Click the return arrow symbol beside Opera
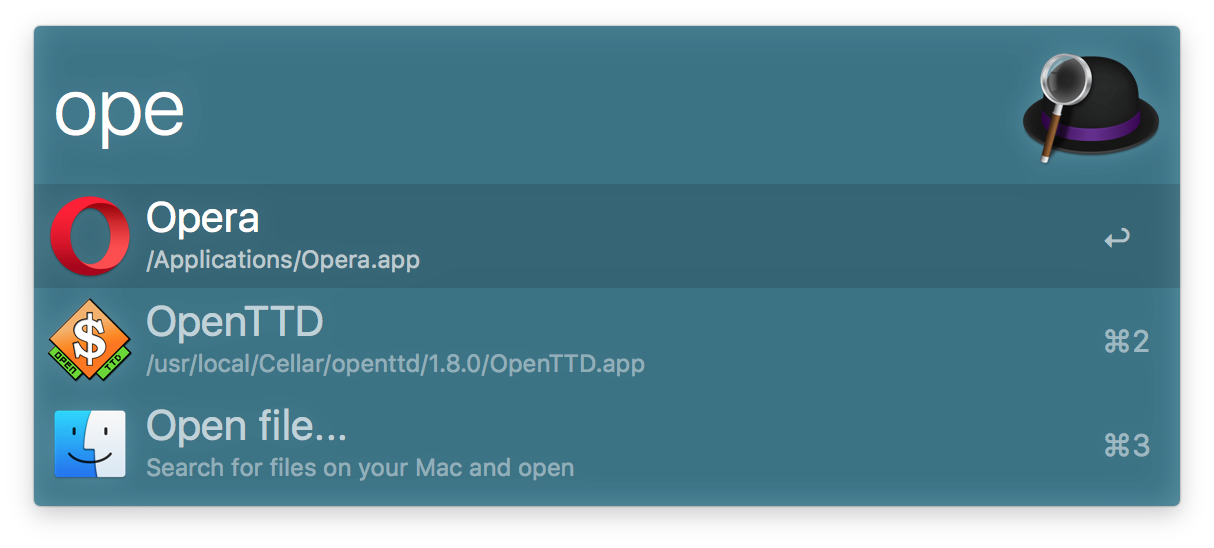 pos(1117,238)
